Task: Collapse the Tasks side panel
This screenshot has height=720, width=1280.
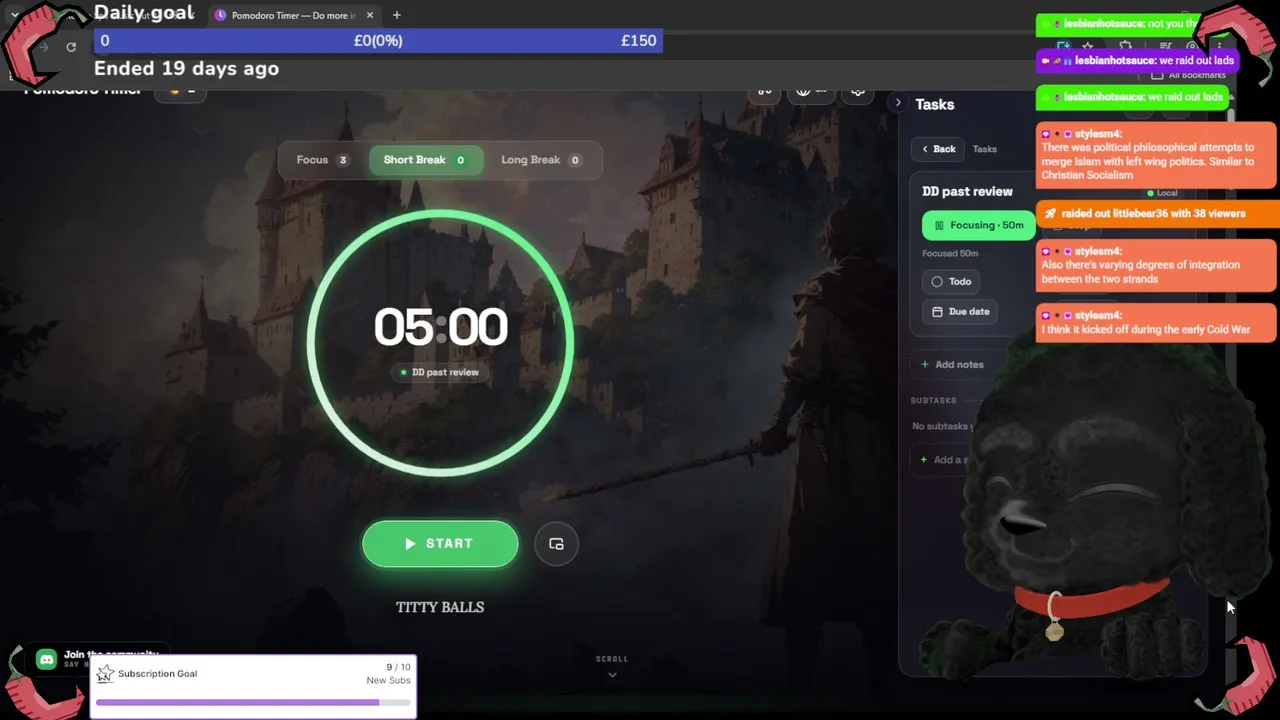Action: click(898, 103)
